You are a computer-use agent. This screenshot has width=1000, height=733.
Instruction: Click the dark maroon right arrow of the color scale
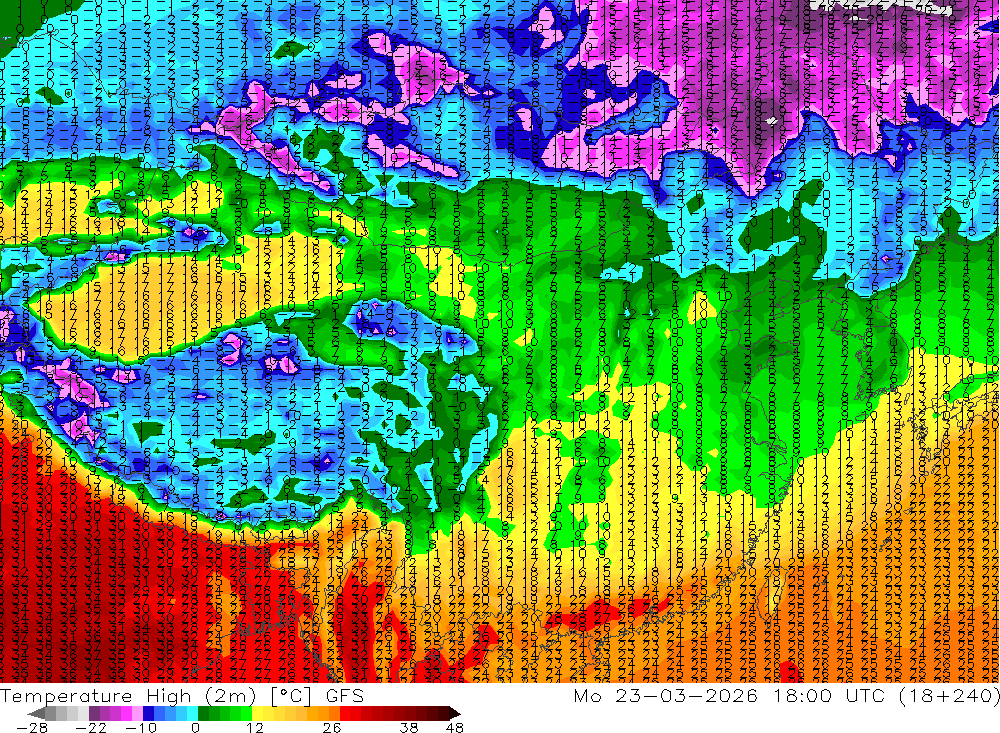point(455,714)
